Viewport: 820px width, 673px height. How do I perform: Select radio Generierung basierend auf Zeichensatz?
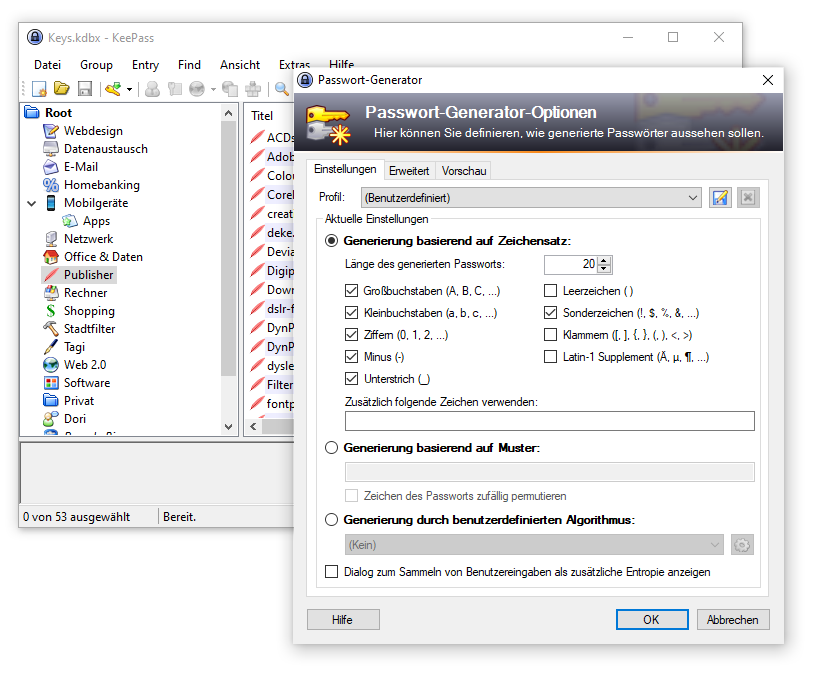click(332, 241)
